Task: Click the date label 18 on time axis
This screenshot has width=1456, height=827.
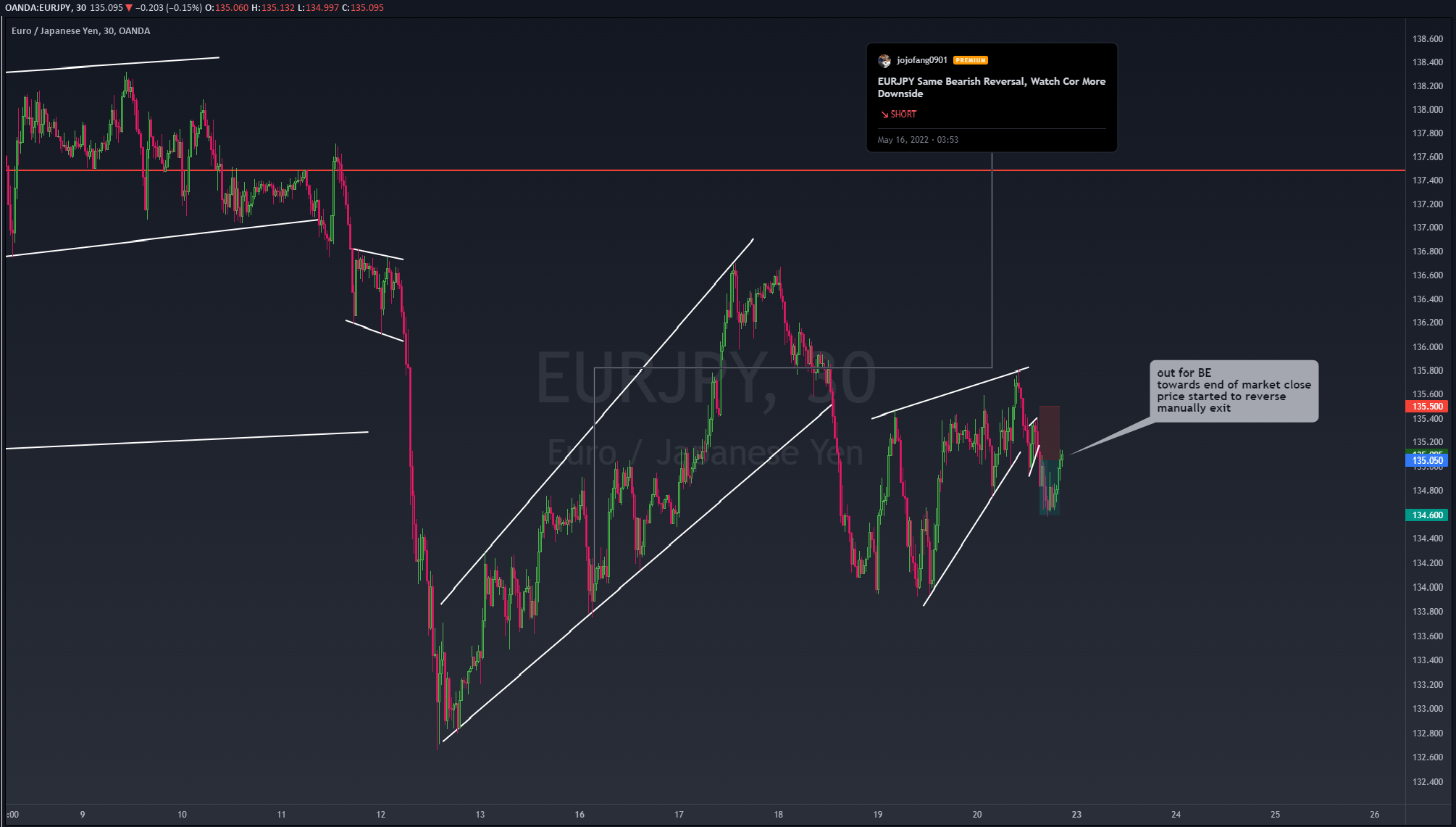Action: [x=778, y=814]
